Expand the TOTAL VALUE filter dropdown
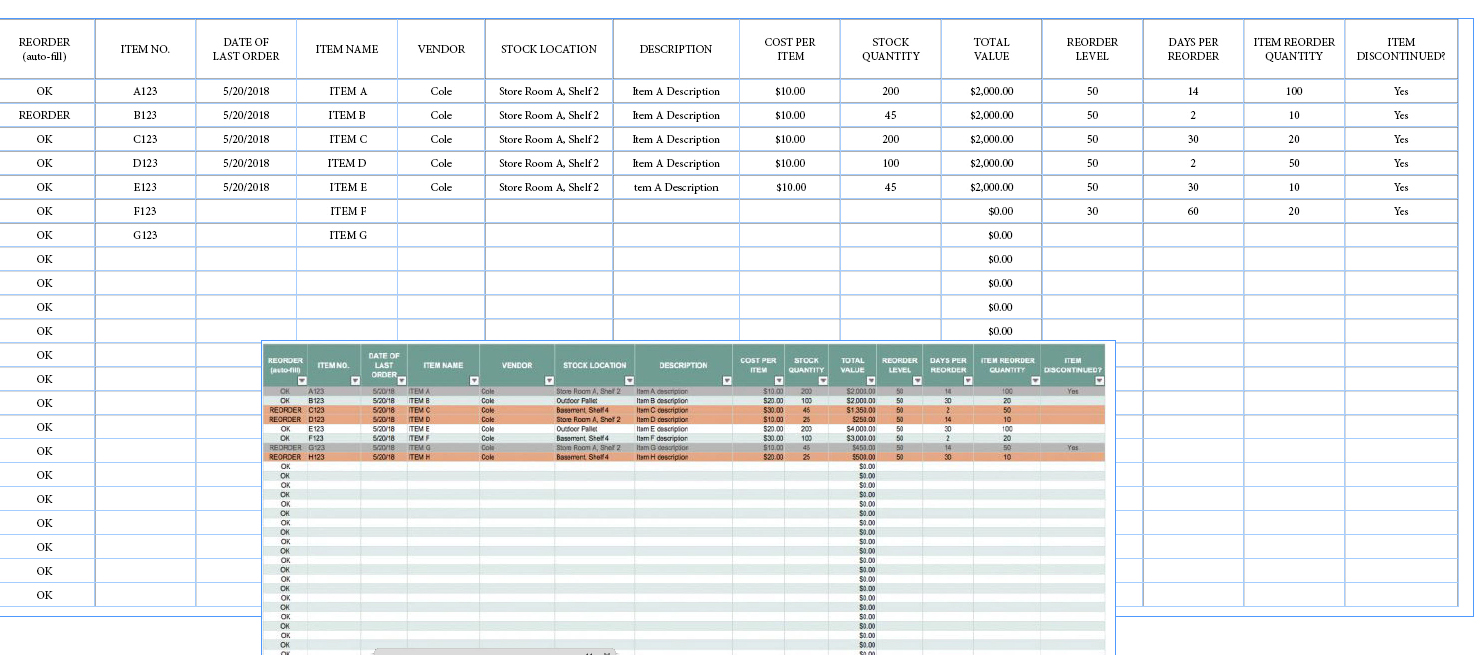The height and width of the screenshot is (655, 1482). pyautogui.click(x=870, y=379)
